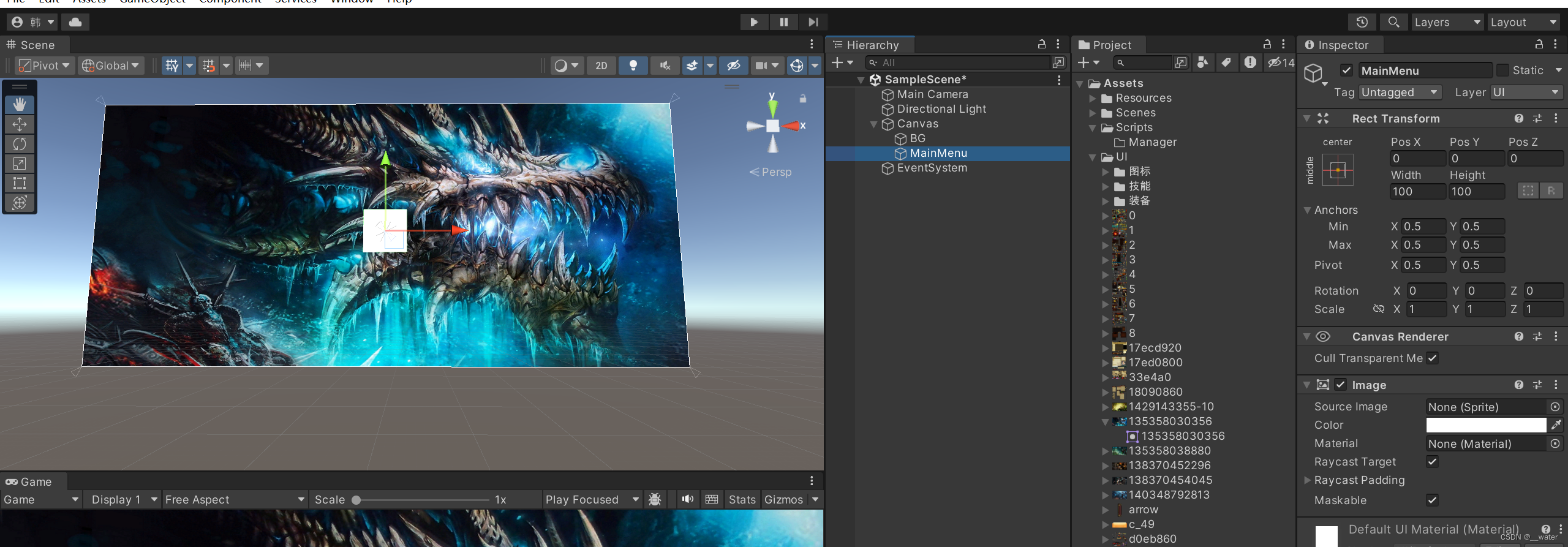The height and width of the screenshot is (547, 1568).
Task: Toggle the Static checkbox
Action: pos(1502,70)
